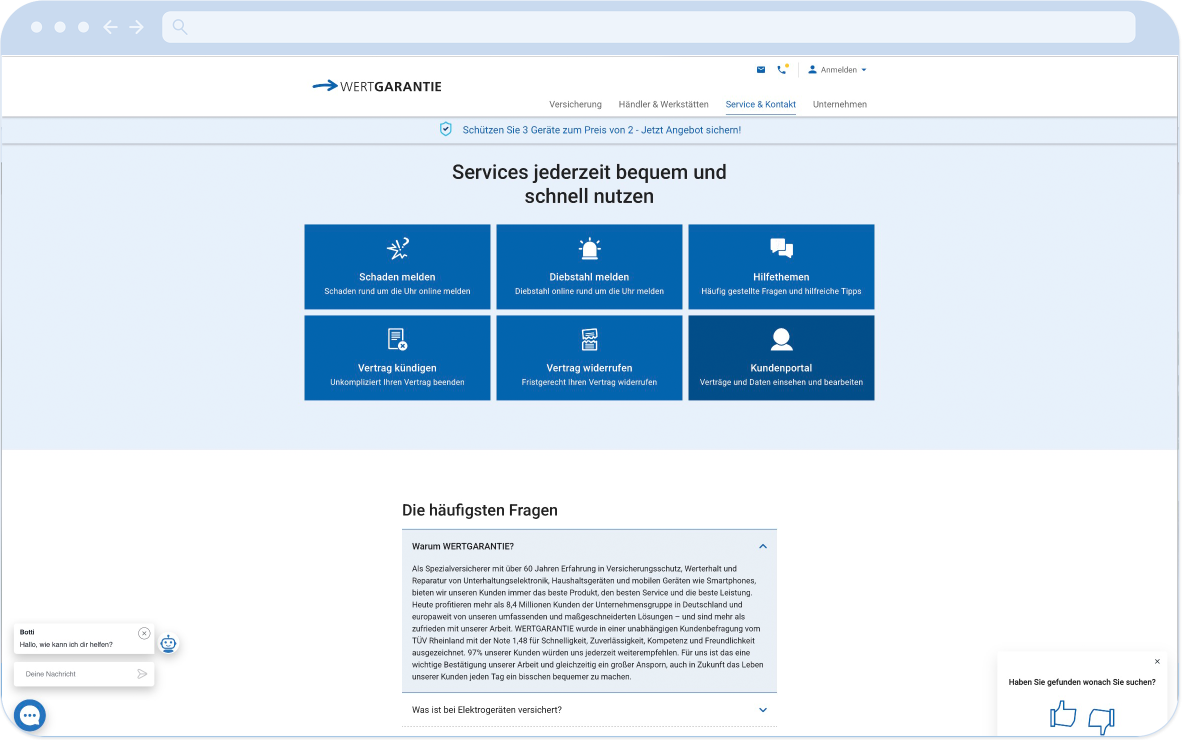Image resolution: width=1184 pixels, height=740 pixels.
Task: Focus the Deine Nachricht message field
Action: (84, 674)
